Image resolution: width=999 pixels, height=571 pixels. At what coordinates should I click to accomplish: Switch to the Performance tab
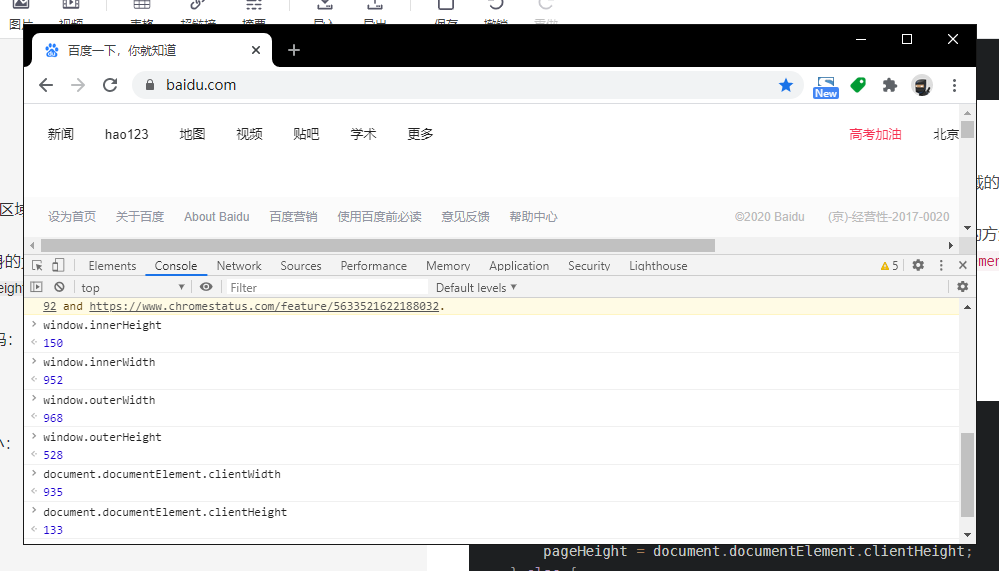373,266
